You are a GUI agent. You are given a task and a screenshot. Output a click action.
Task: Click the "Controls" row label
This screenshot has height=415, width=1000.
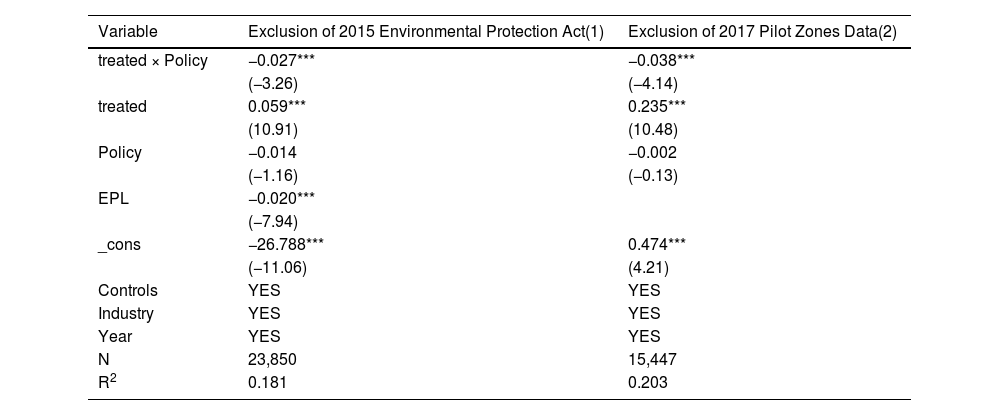128,291
